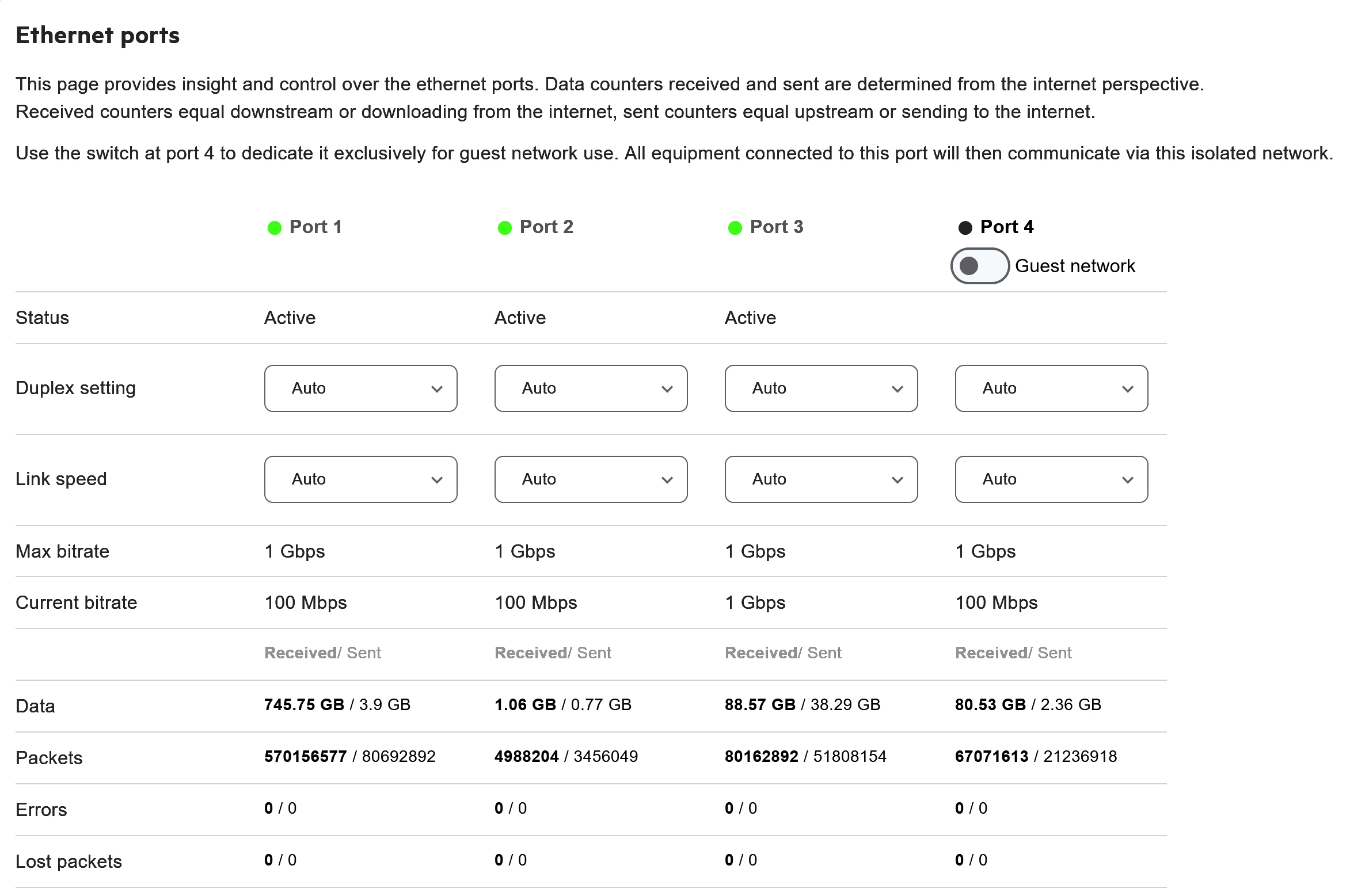The width and height of the screenshot is (1350, 896).
Task: Click the Ethernet ports page title
Action: (98, 35)
